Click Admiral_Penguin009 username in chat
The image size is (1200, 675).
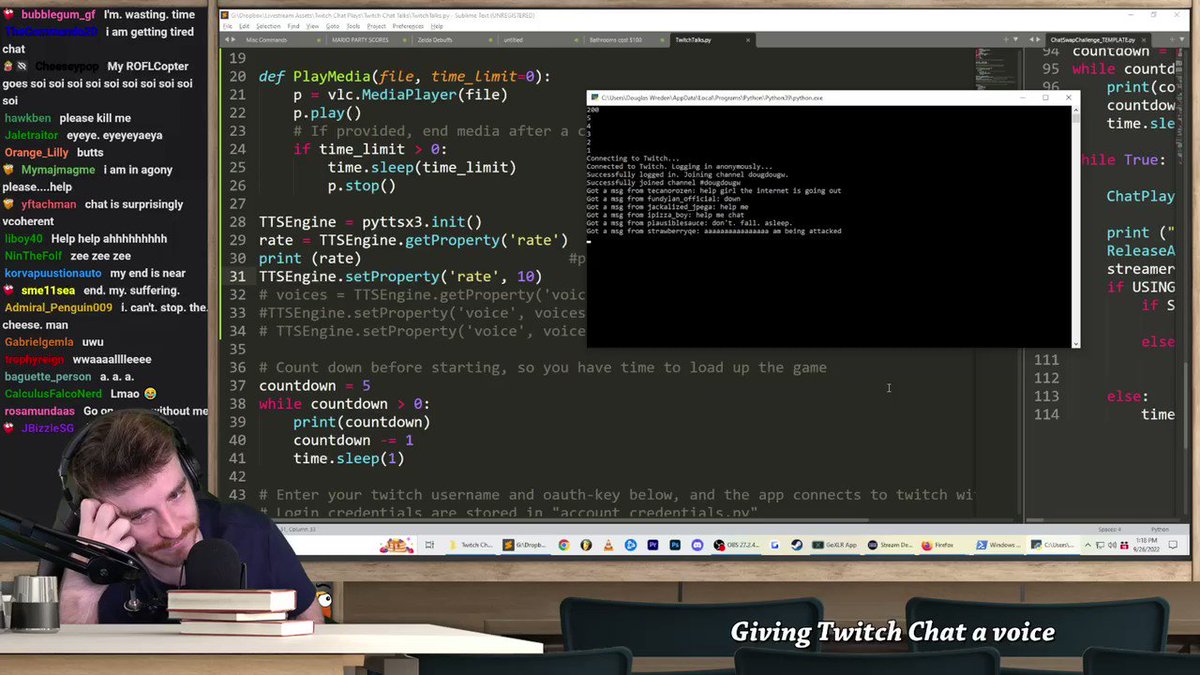click(x=58, y=307)
